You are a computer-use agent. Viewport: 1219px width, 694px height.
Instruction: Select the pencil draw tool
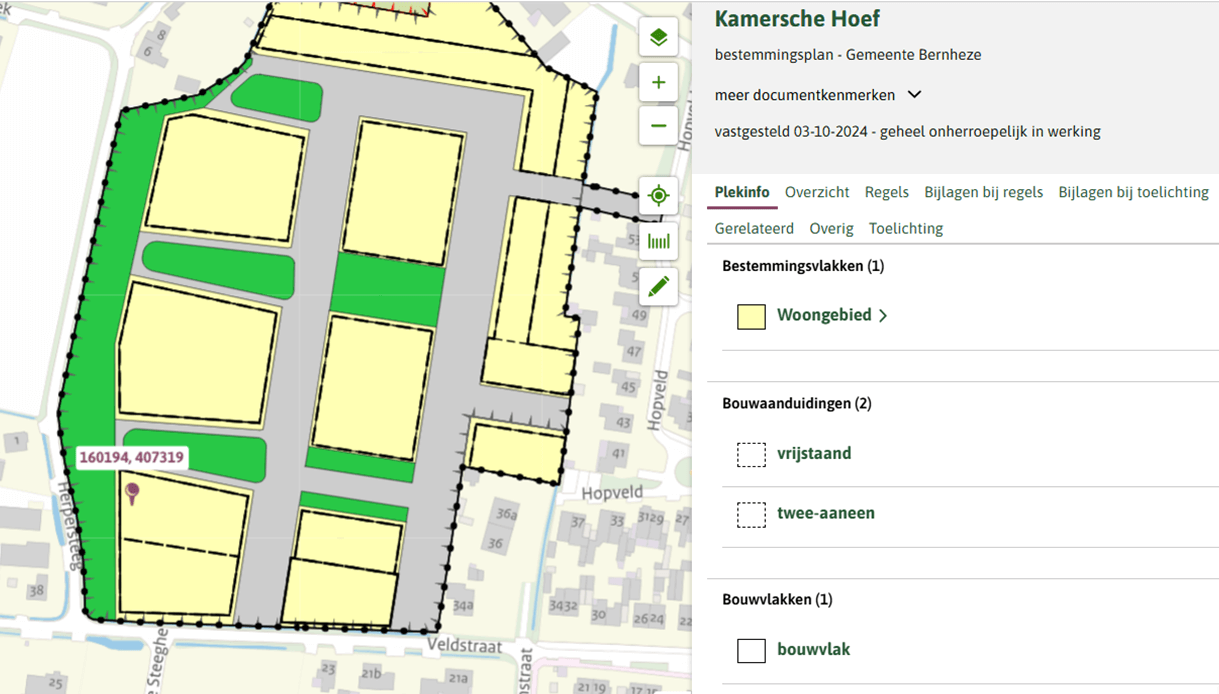click(x=658, y=287)
